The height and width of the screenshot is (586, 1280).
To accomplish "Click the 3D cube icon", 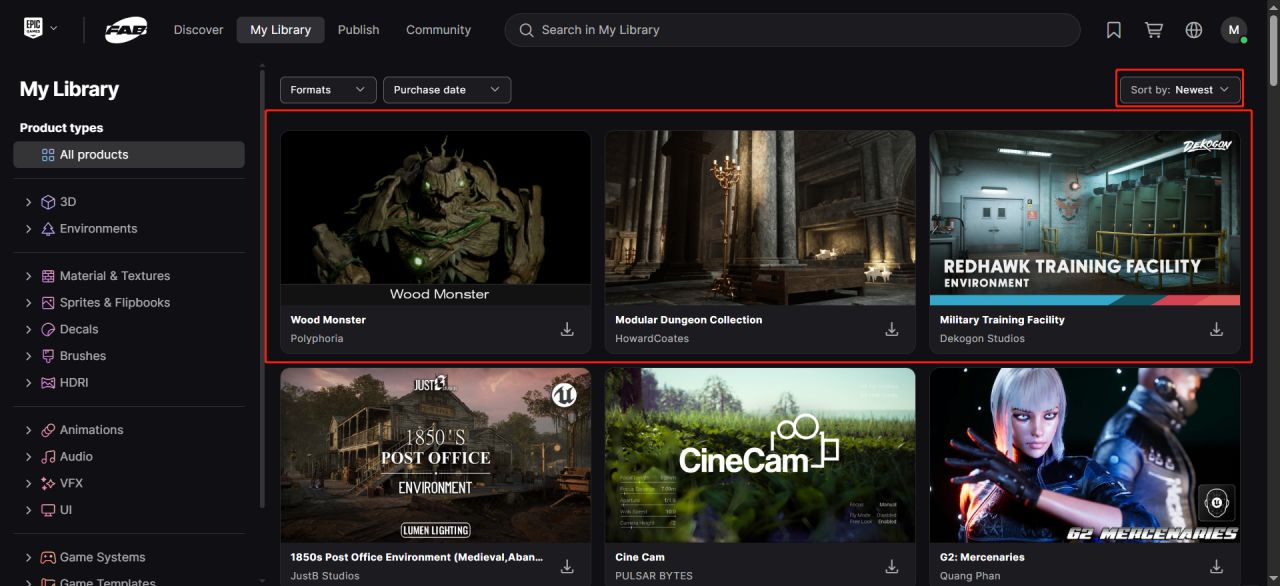I will pyautogui.click(x=48, y=202).
